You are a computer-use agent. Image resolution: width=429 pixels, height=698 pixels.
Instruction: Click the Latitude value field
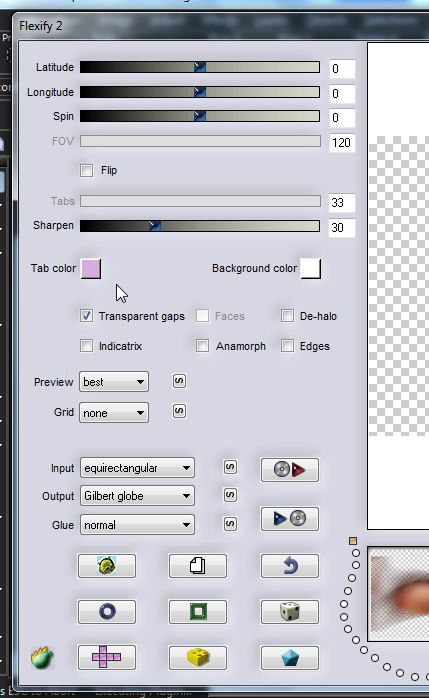tap(342, 69)
